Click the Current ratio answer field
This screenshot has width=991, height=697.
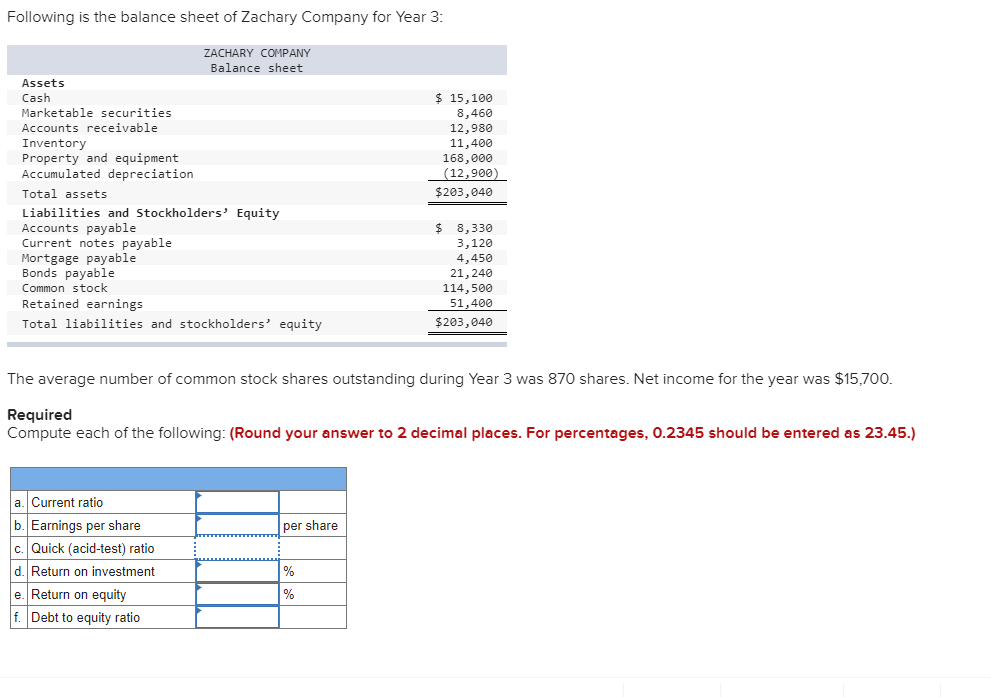238,501
